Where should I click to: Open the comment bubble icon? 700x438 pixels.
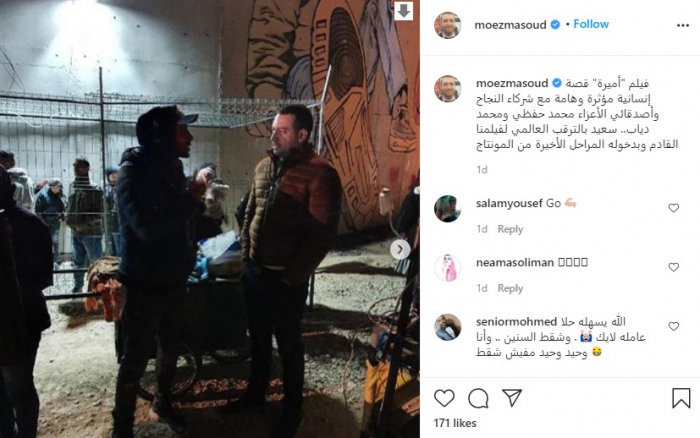pos(478,398)
